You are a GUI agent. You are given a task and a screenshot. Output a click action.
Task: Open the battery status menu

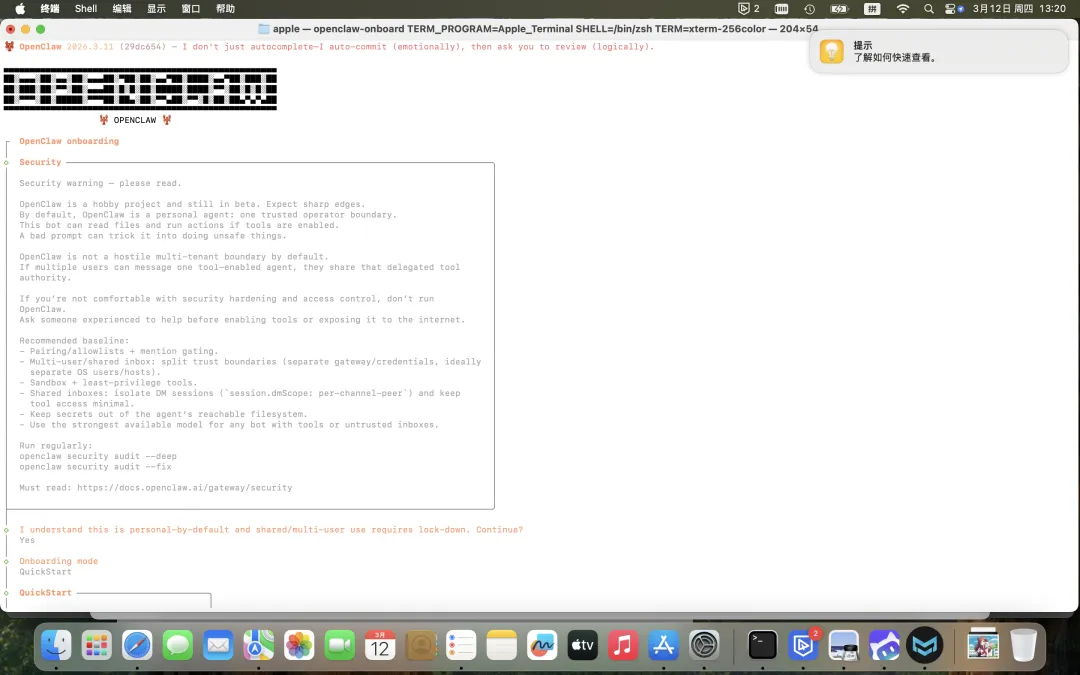[x=840, y=8]
